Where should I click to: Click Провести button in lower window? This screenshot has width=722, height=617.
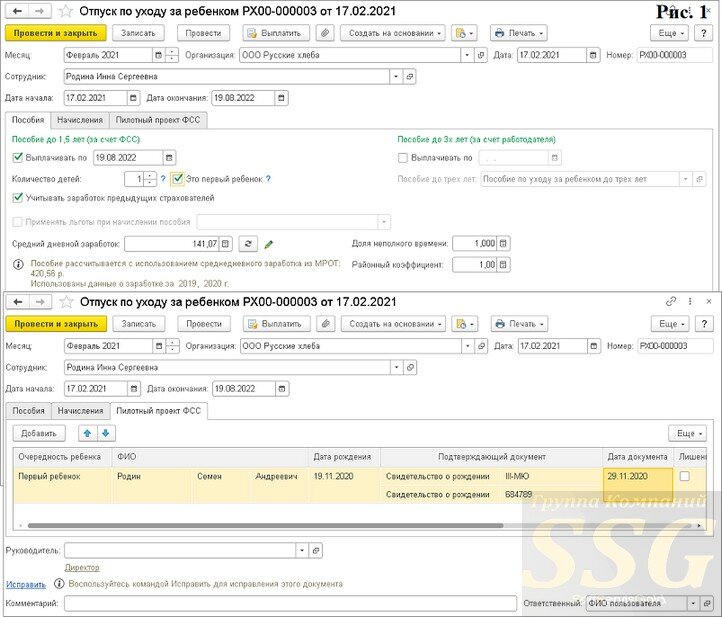[x=204, y=324]
